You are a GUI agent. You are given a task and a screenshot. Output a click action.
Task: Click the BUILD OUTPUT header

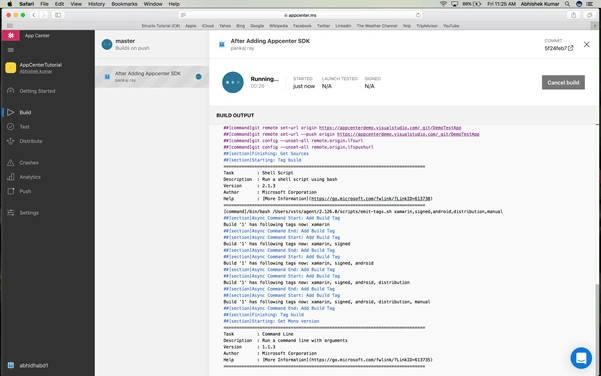[235, 115]
